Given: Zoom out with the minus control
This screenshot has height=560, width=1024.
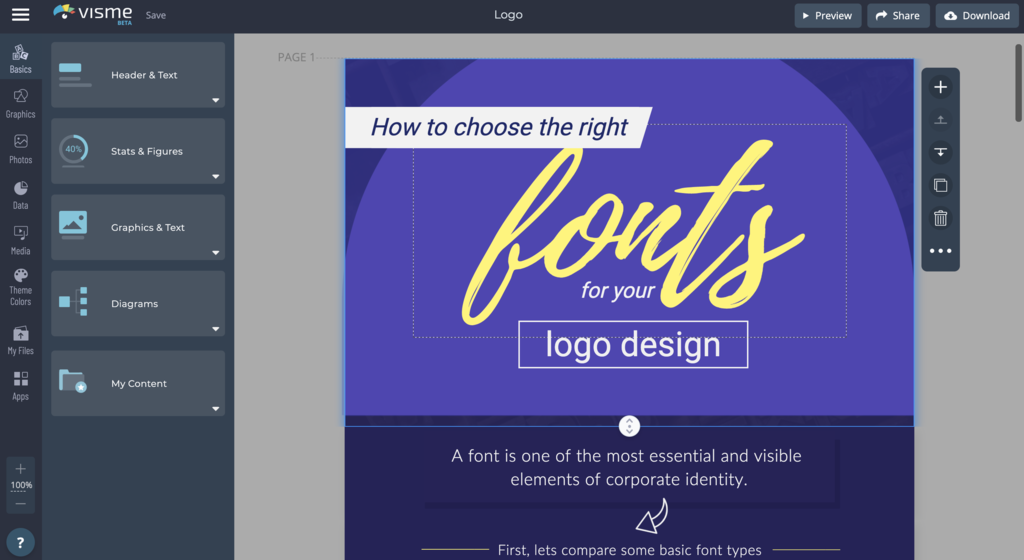Looking at the screenshot, I should [x=20, y=503].
